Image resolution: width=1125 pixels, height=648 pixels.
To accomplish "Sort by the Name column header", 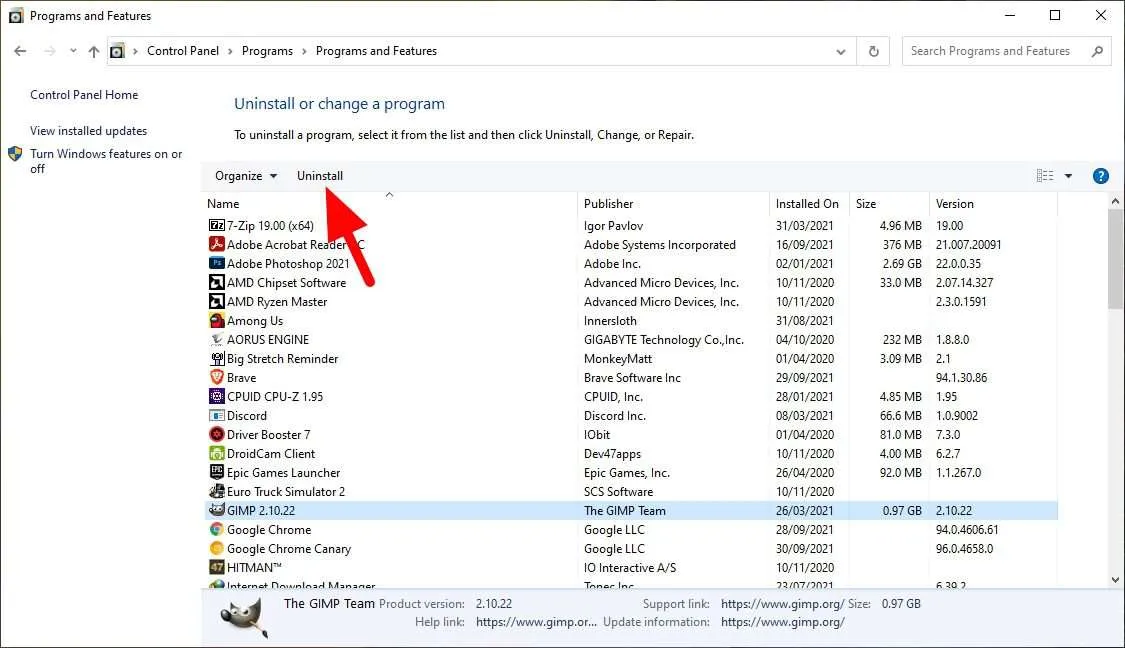I will [x=390, y=204].
